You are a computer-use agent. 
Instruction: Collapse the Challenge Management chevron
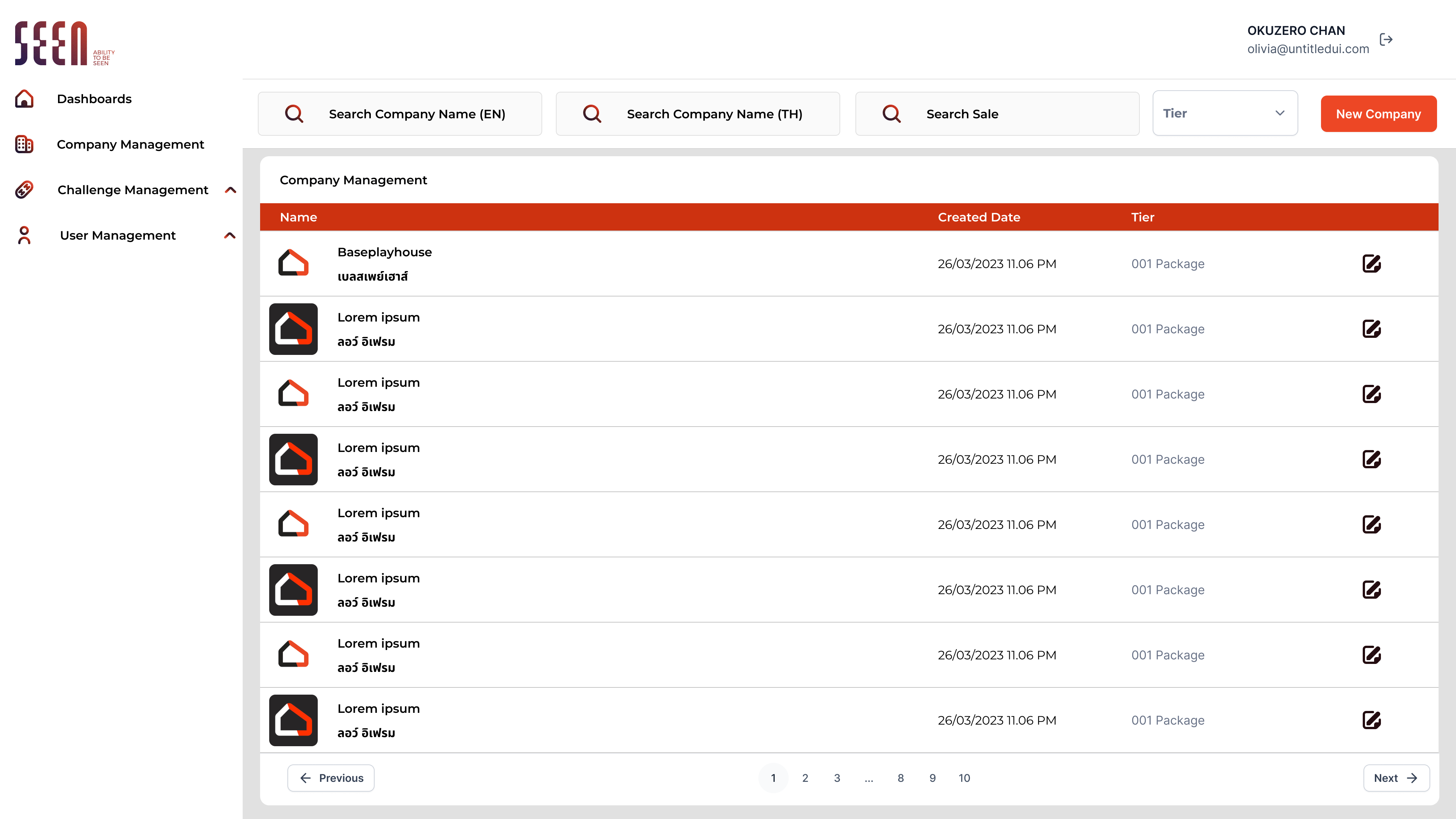(x=230, y=190)
